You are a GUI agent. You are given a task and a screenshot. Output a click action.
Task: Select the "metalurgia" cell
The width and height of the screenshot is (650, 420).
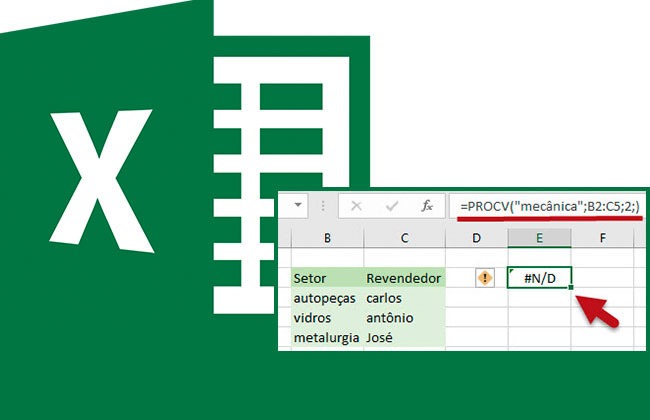327,337
